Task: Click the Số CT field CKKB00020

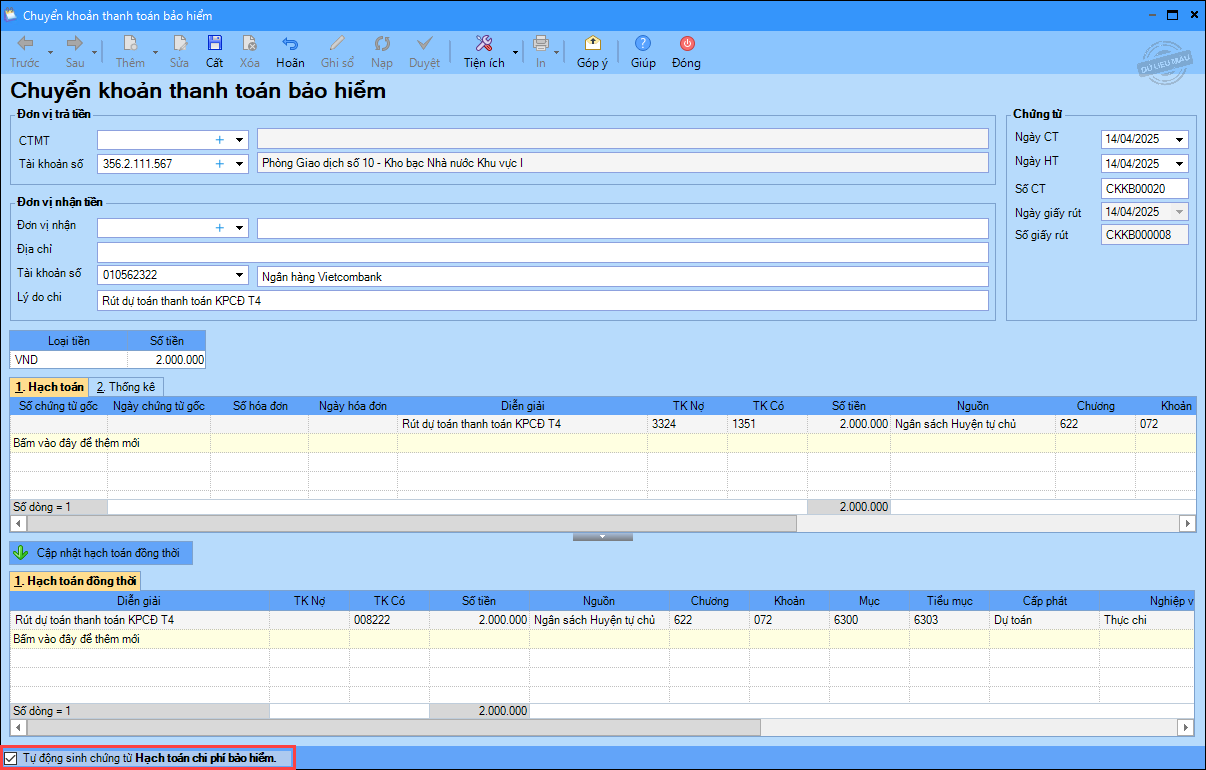Action: [x=1145, y=188]
